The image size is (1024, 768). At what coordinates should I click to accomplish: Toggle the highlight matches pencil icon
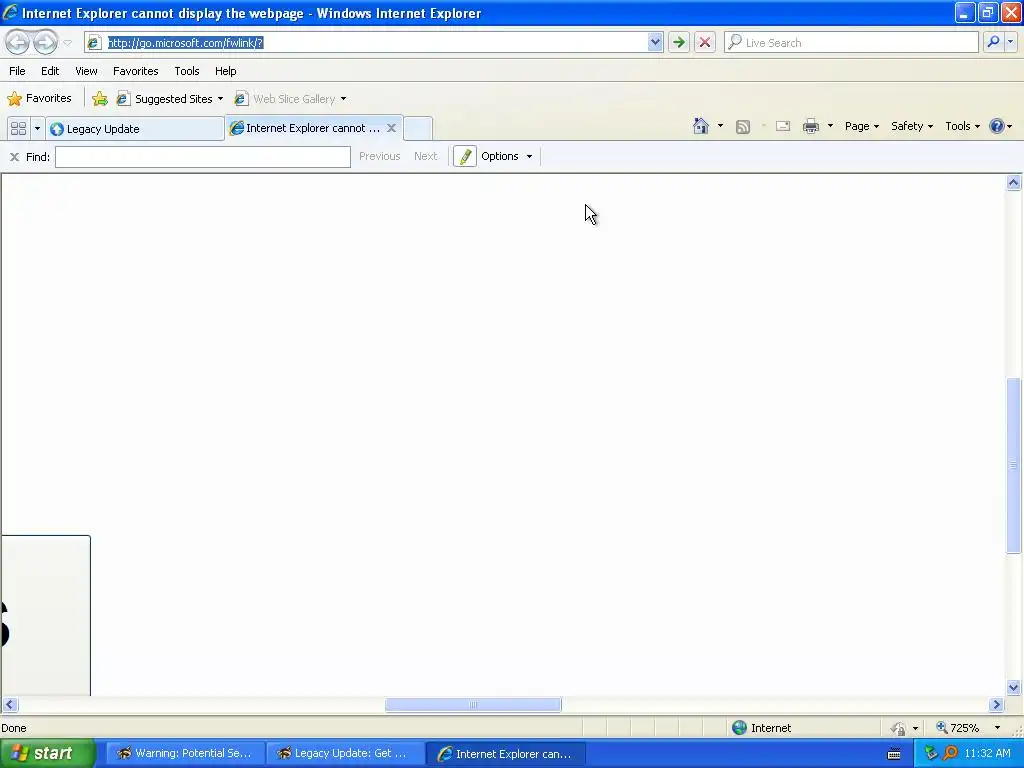click(x=465, y=156)
